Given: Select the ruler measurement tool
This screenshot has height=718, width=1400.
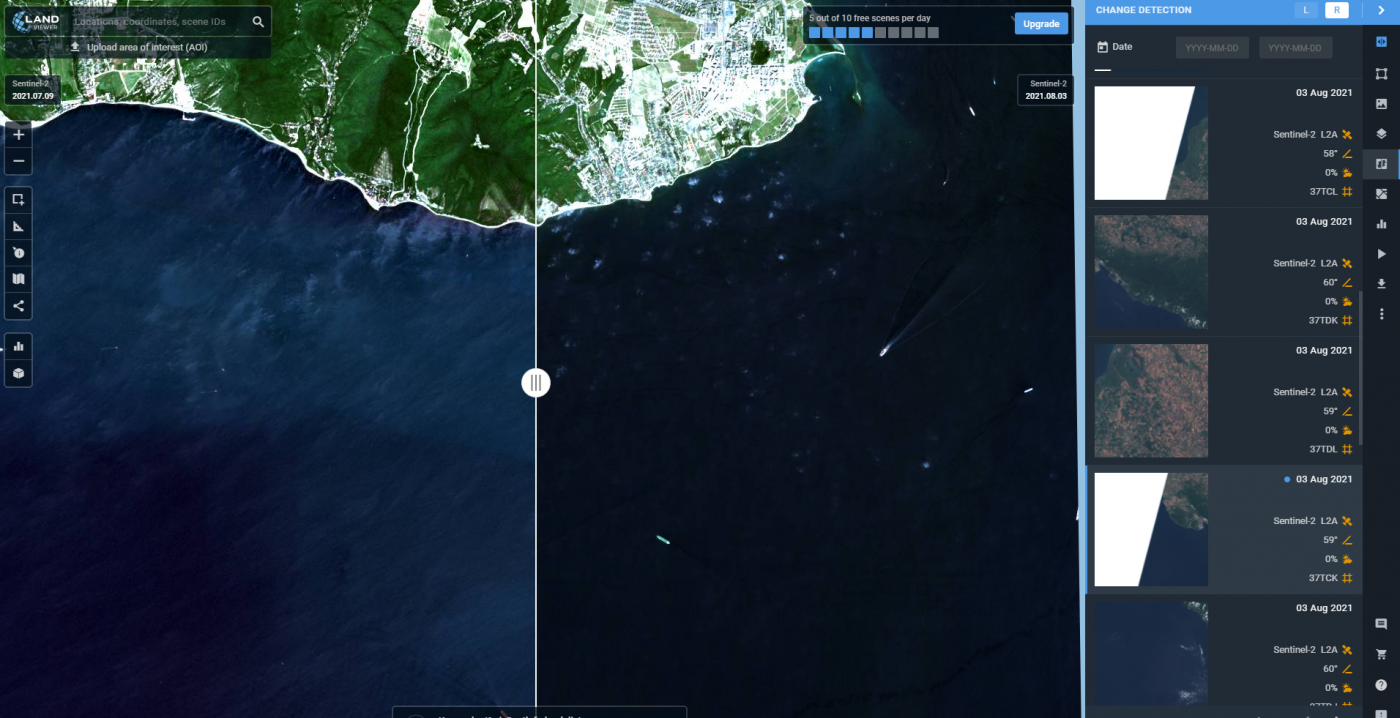Looking at the screenshot, I should click(18, 226).
